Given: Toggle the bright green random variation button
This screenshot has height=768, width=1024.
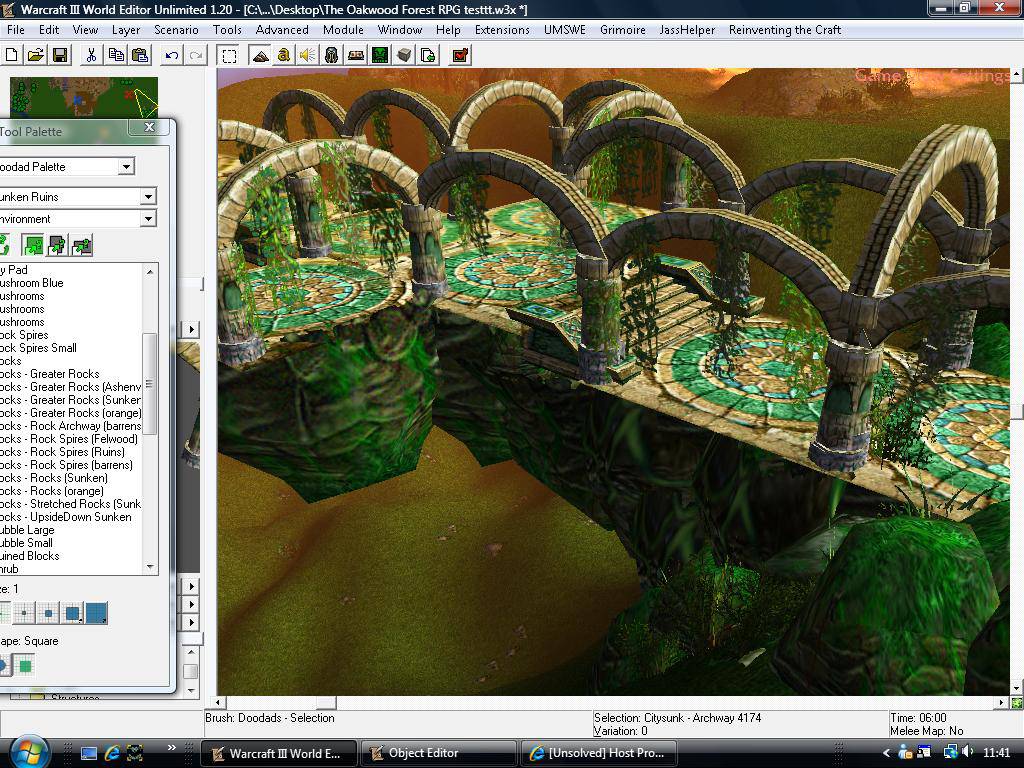Looking at the screenshot, I should 32,246.
